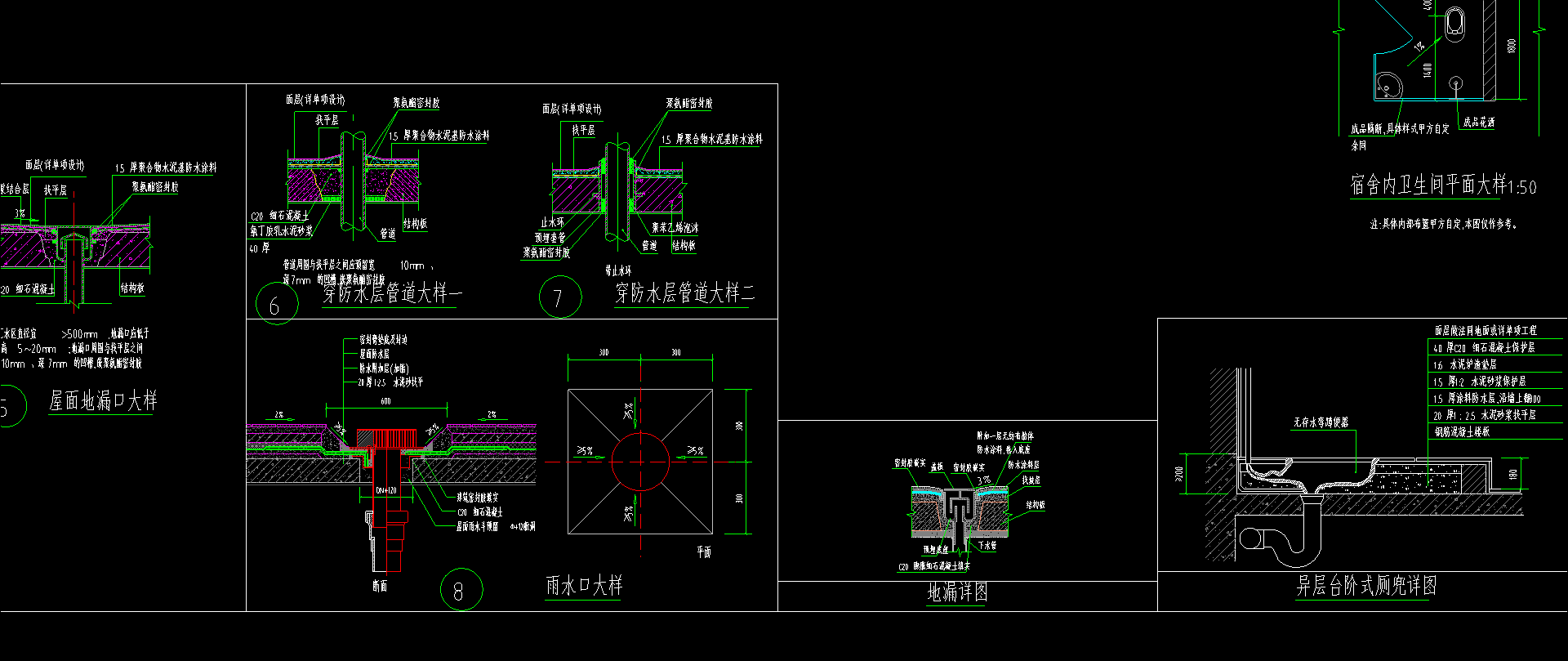Click the 180 dimension in 厕兜详图
This screenshot has width=1568, height=661.
1514,474
